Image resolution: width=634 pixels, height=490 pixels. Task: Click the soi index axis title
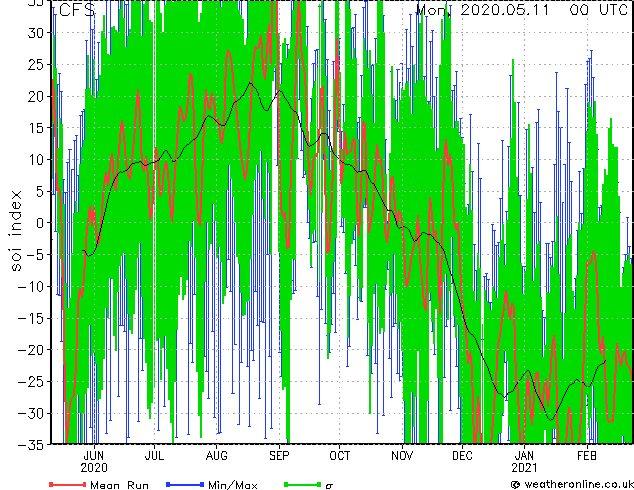(16, 231)
